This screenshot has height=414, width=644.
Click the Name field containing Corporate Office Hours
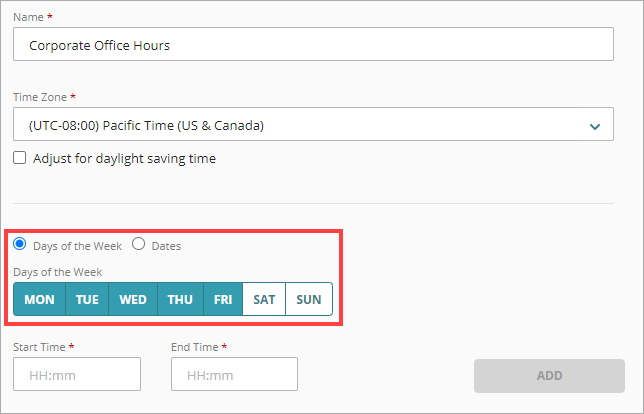pyautogui.click(x=313, y=45)
